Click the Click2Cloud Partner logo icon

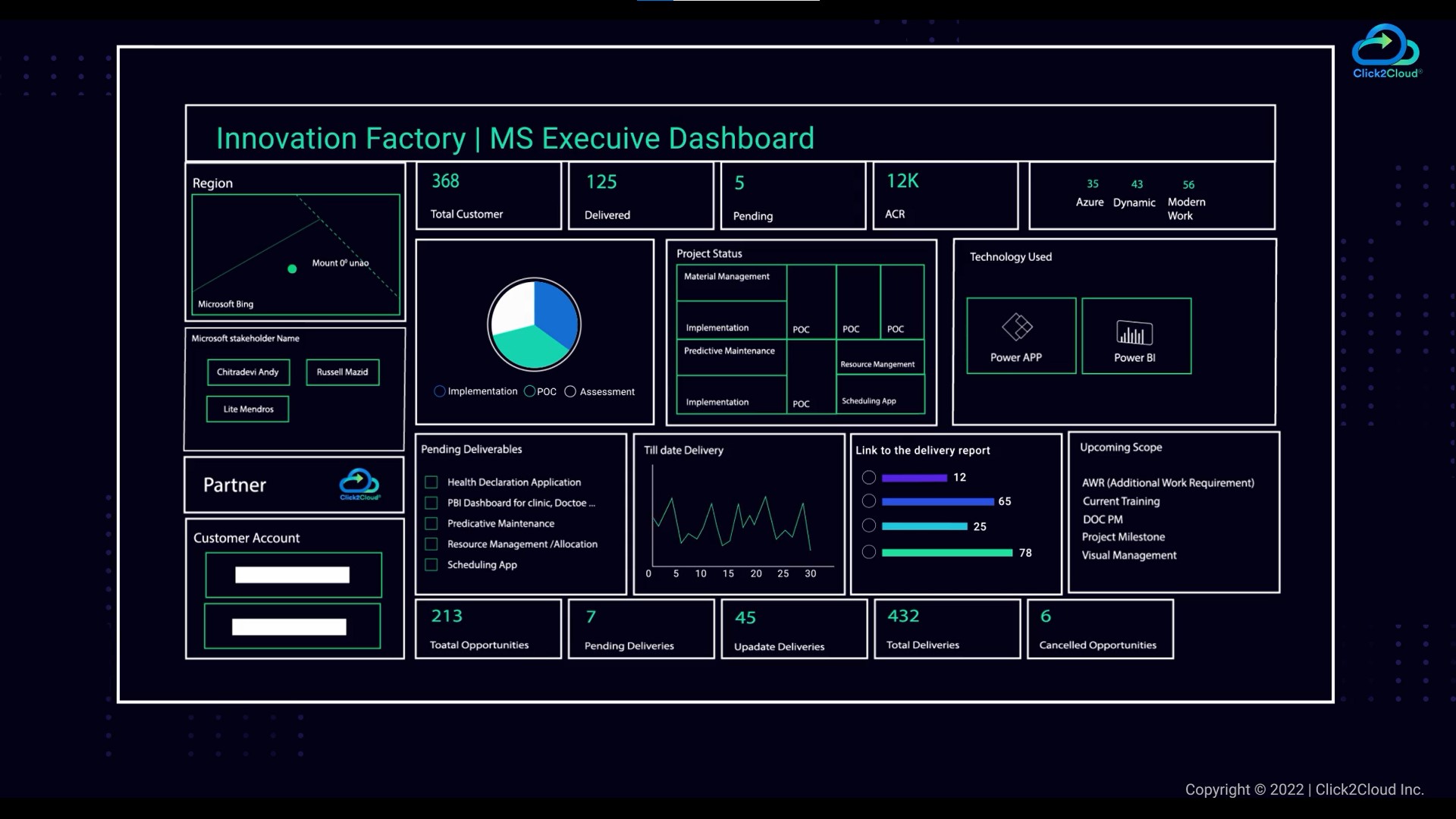[360, 484]
